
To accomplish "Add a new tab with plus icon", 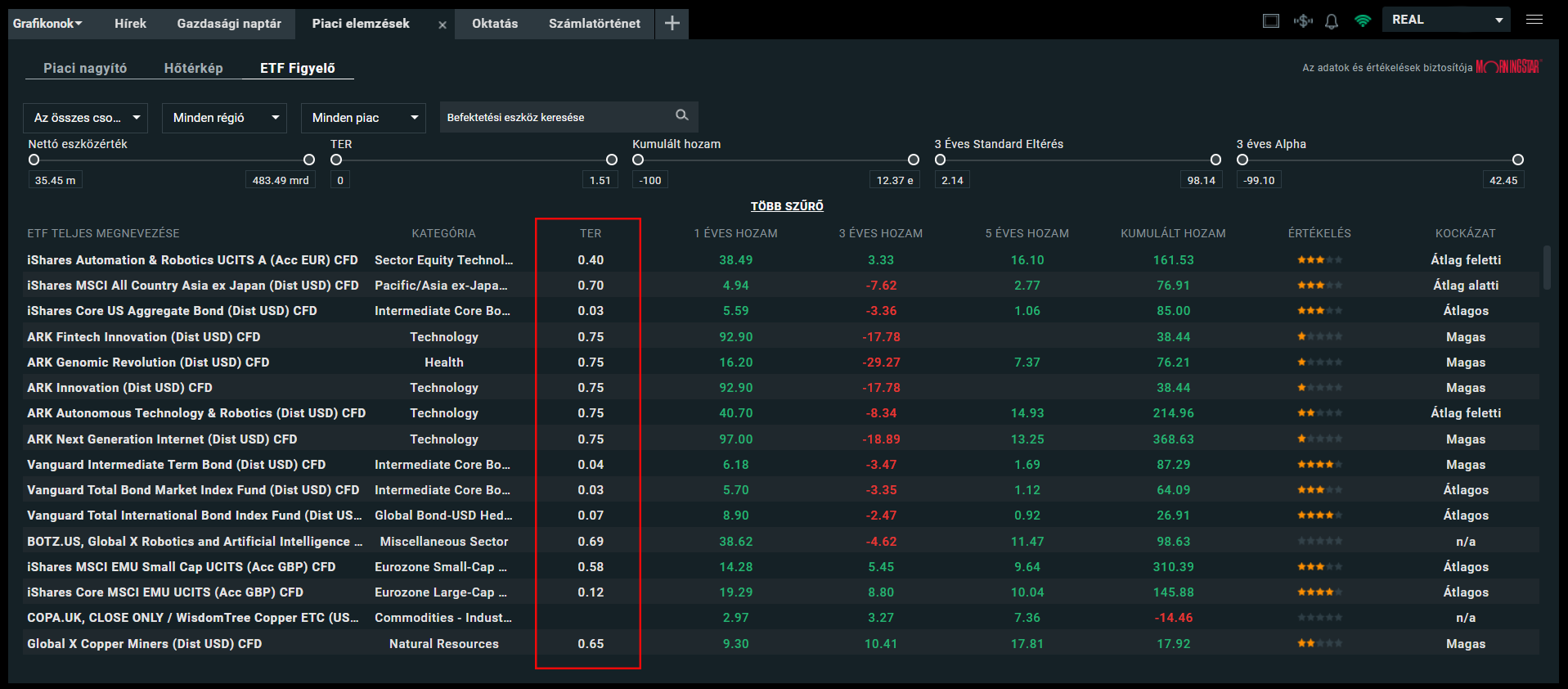I will tap(672, 24).
